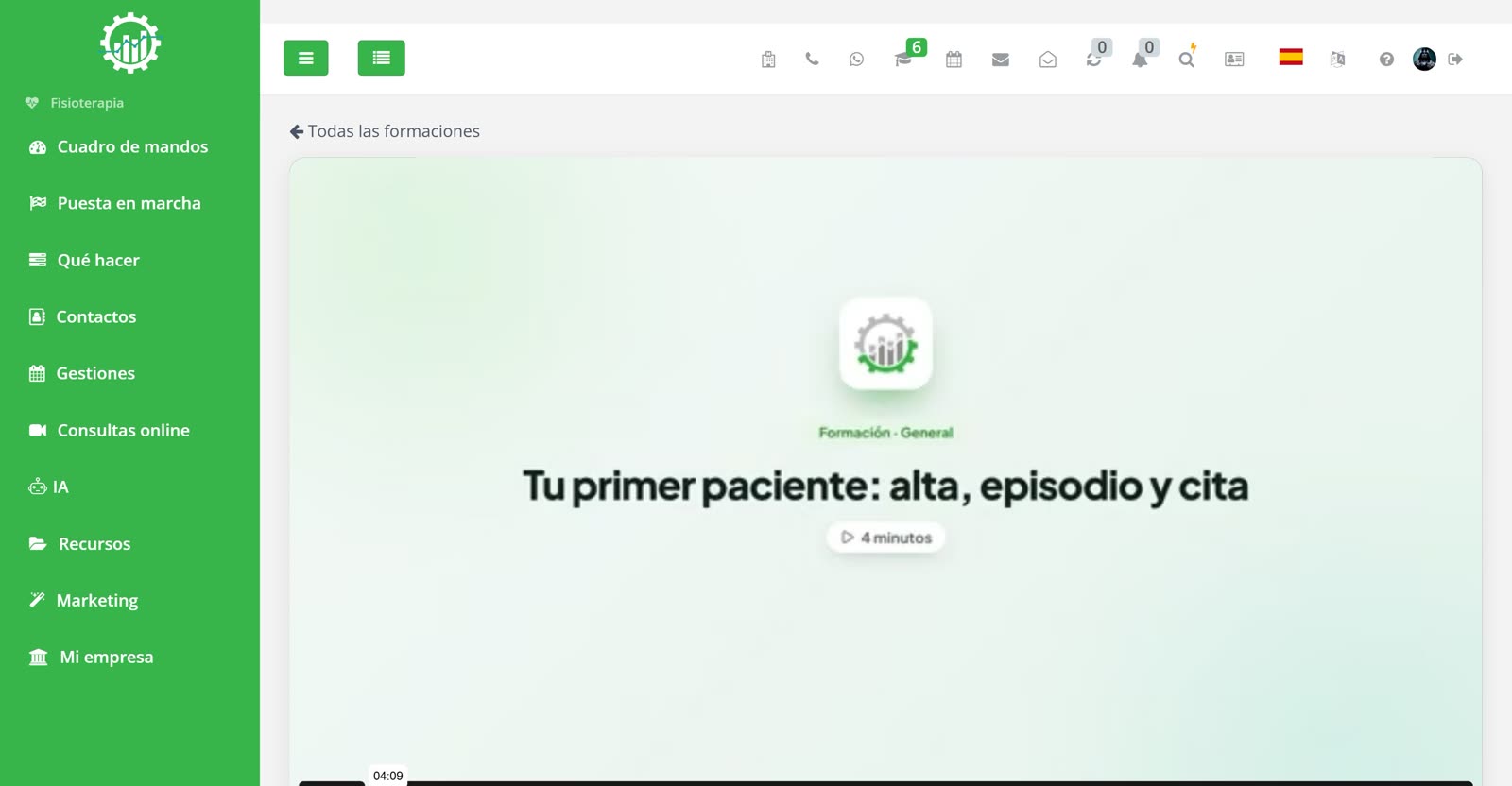This screenshot has height=786, width=1512.
Task: Click the green list view button
Action: tap(381, 58)
